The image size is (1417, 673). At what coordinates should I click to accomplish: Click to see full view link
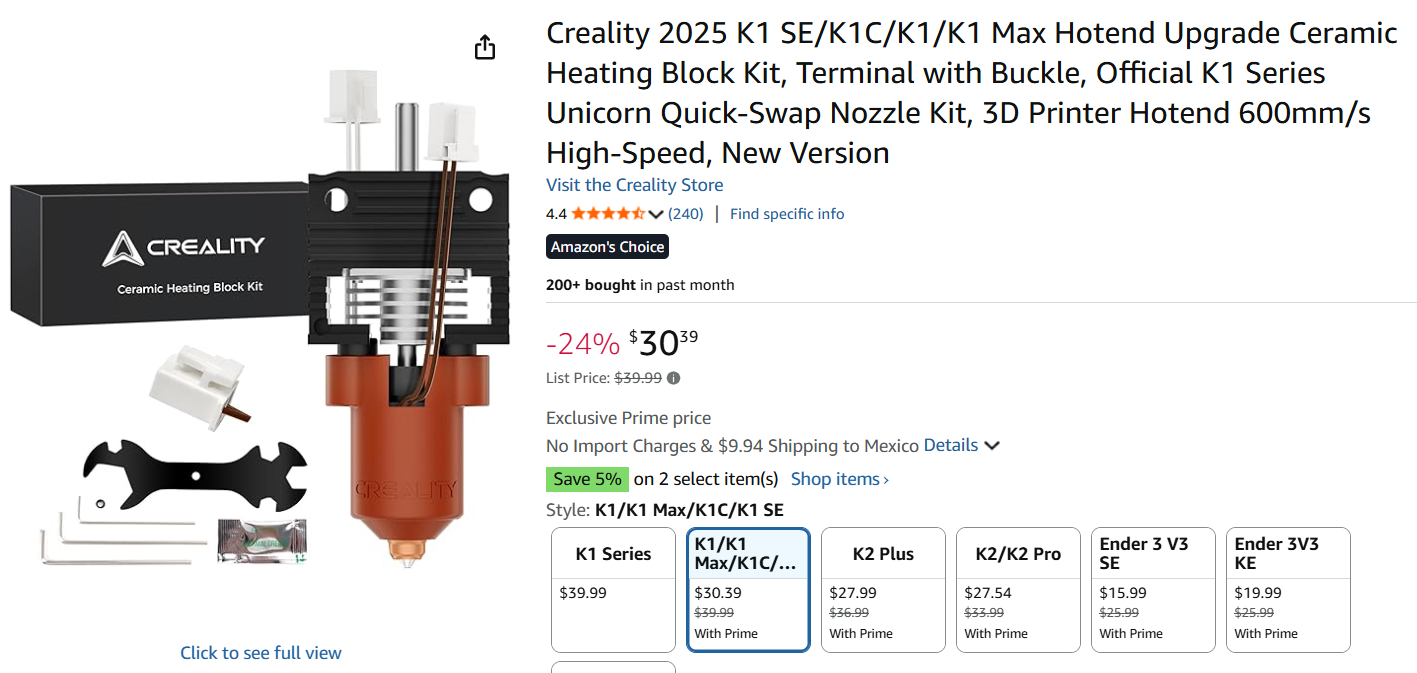click(261, 653)
